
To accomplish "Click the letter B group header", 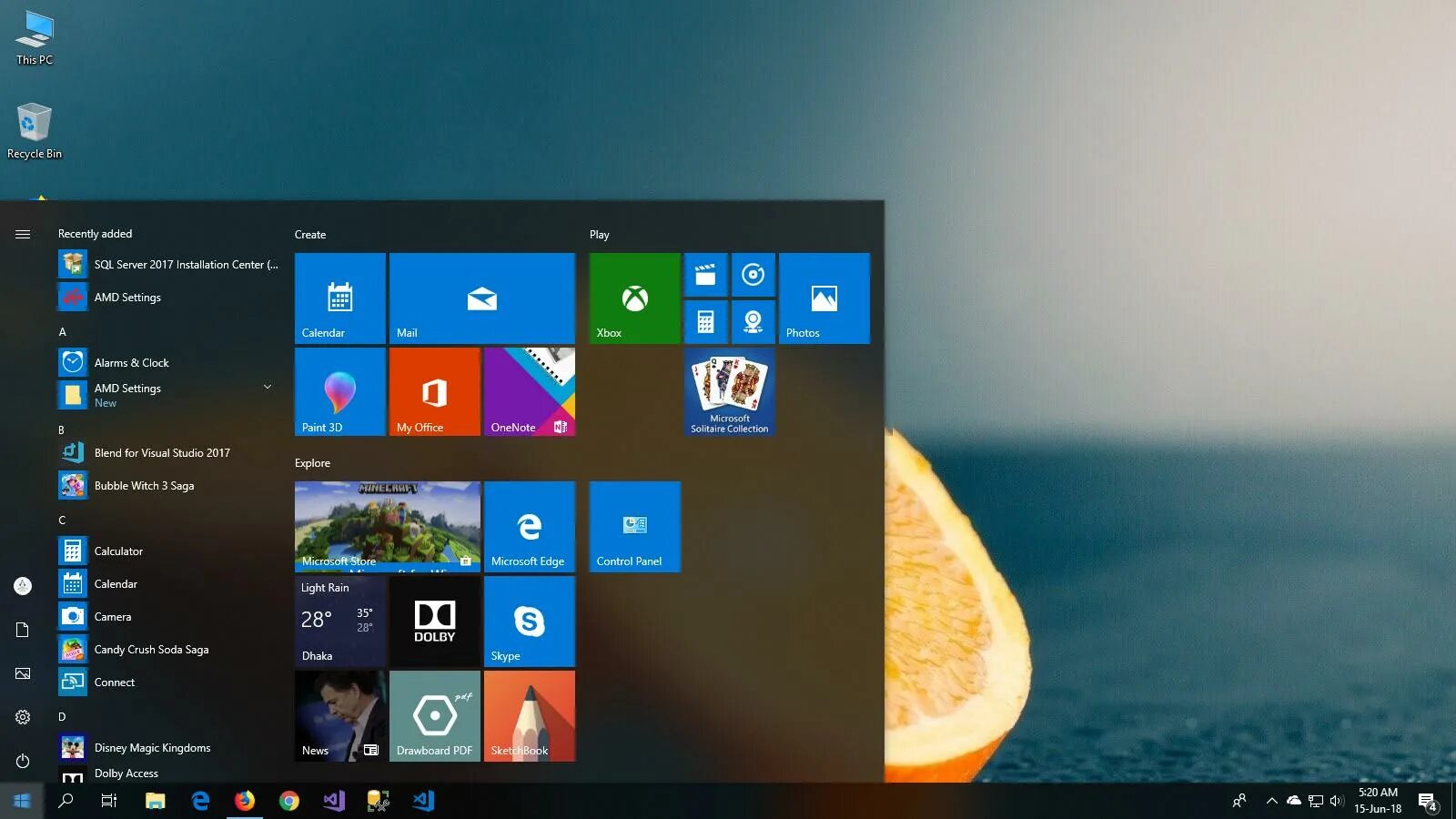I will [62, 430].
